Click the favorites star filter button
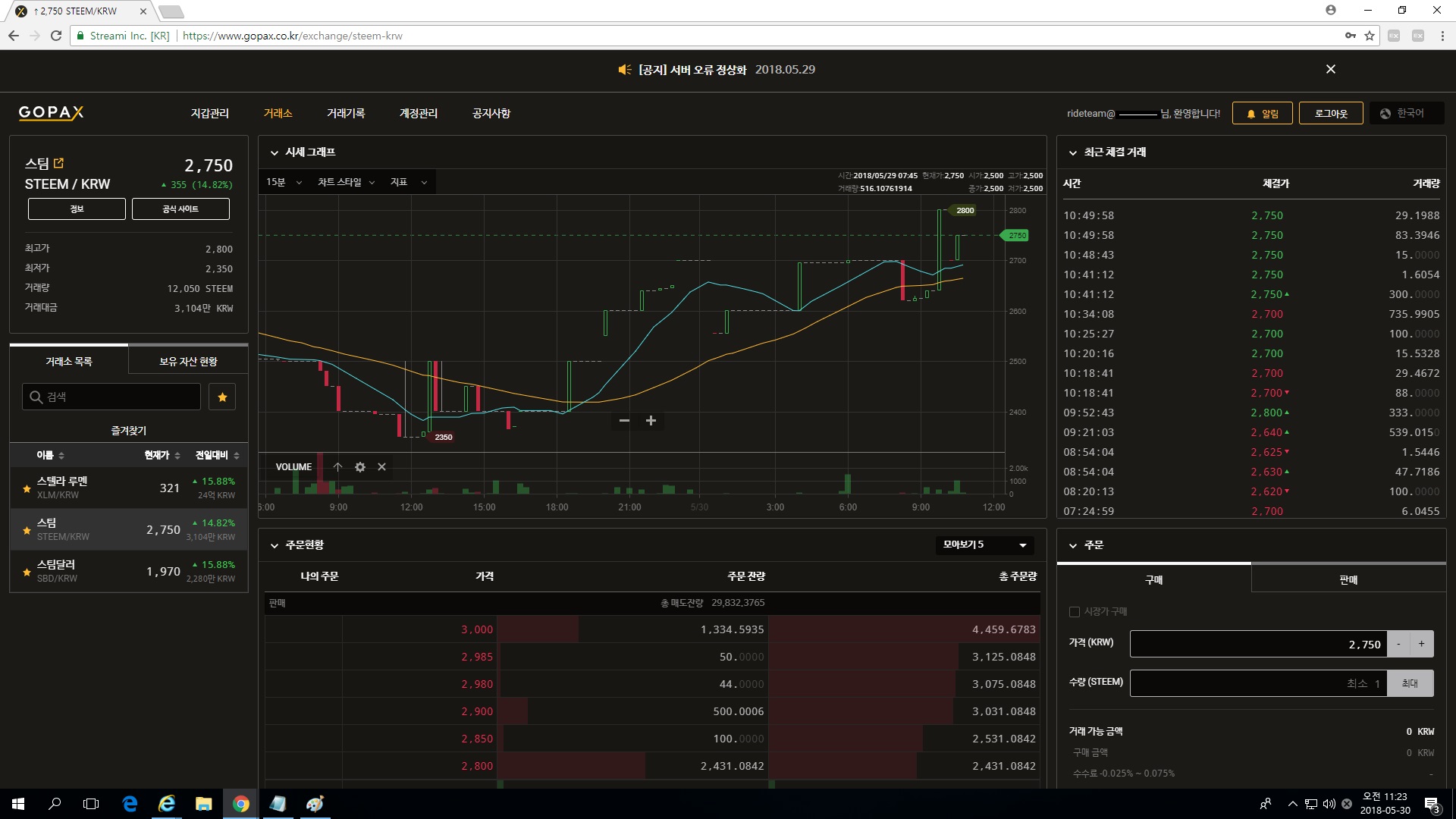 [222, 397]
